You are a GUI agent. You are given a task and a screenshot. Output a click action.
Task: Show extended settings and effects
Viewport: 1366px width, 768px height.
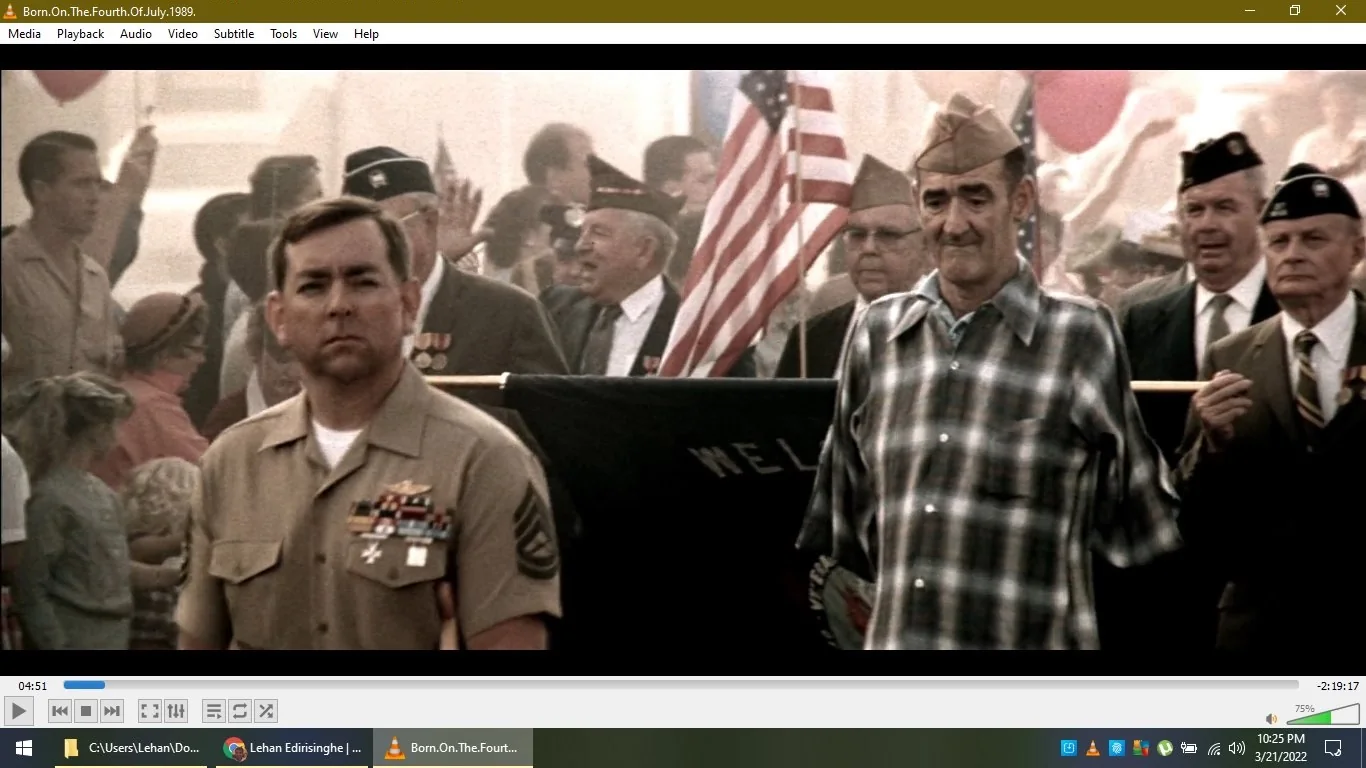(176, 711)
